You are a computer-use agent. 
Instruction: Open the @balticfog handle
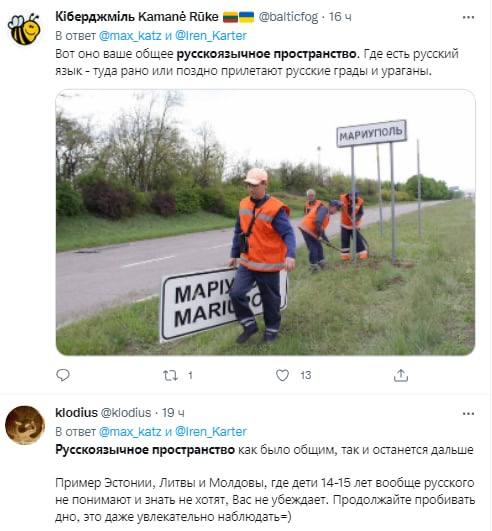(288, 17)
